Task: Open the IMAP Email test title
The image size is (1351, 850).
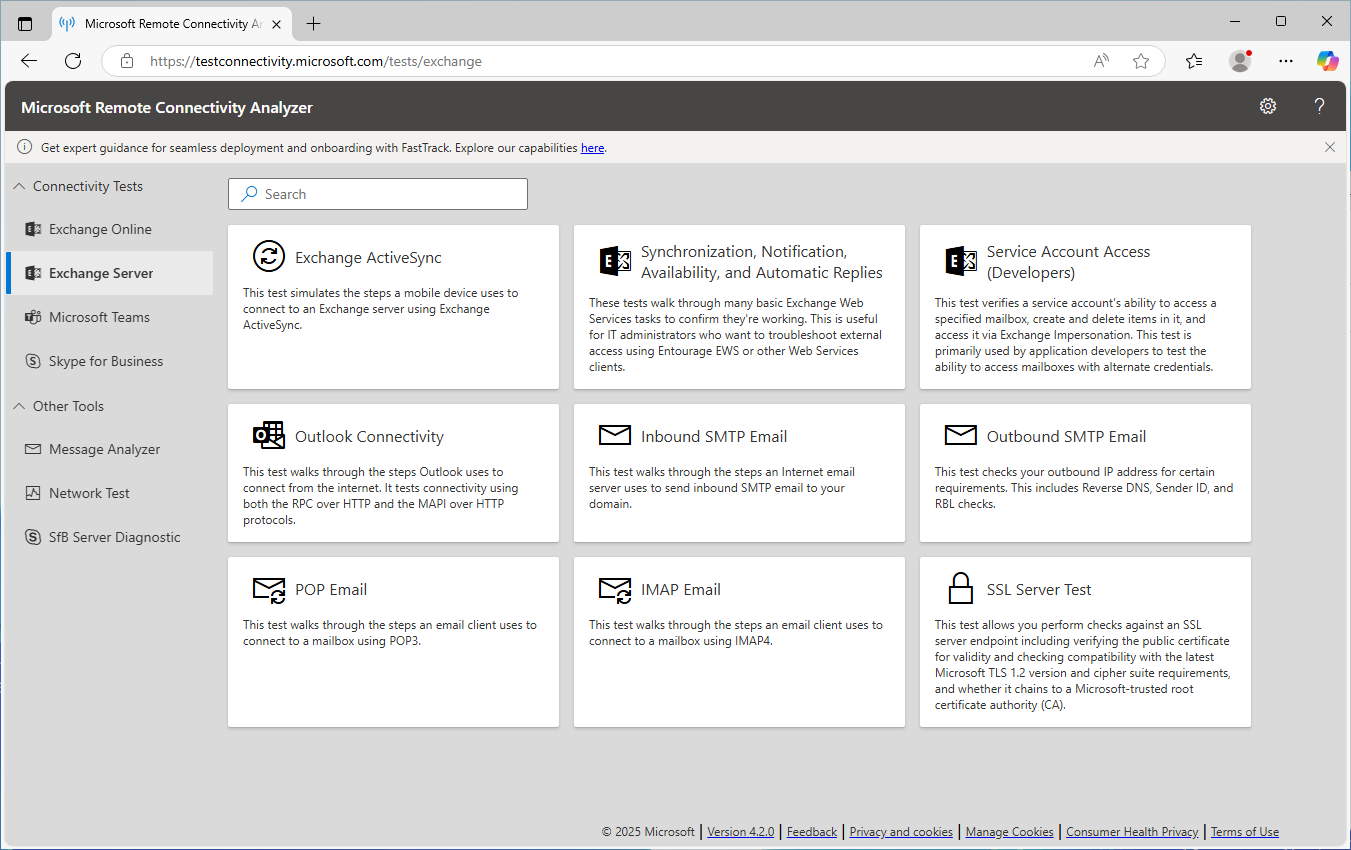Action: click(681, 590)
